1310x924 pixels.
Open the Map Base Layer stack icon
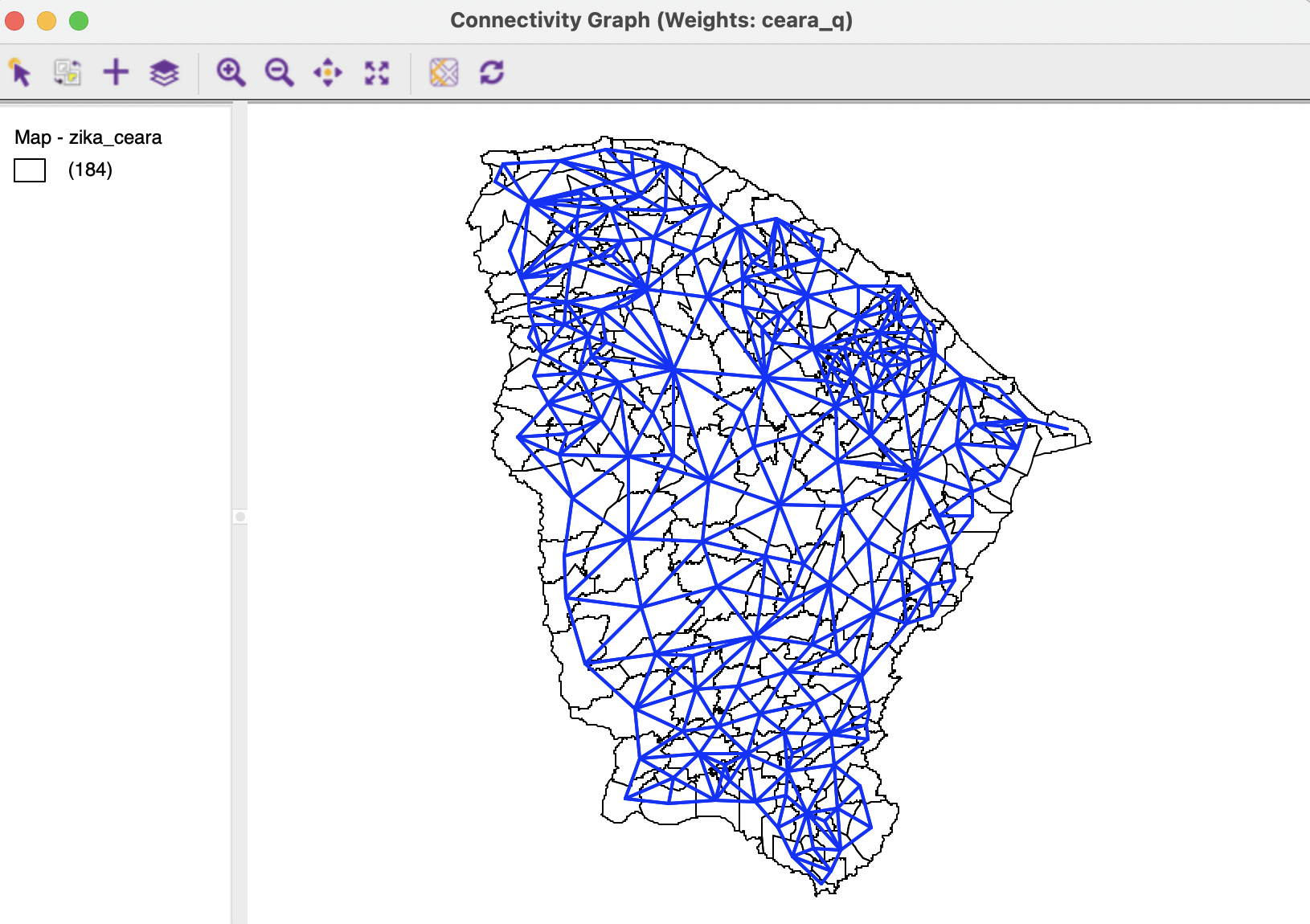(x=164, y=72)
